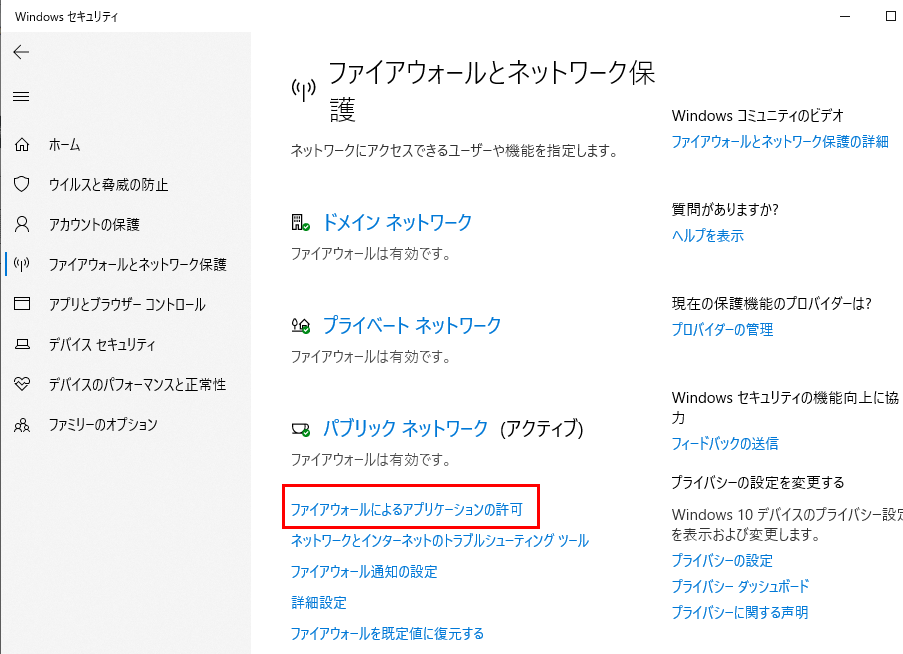Open ドメイン ネットワーク settings
Screen dimensions: 903x654
(x=397, y=222)
